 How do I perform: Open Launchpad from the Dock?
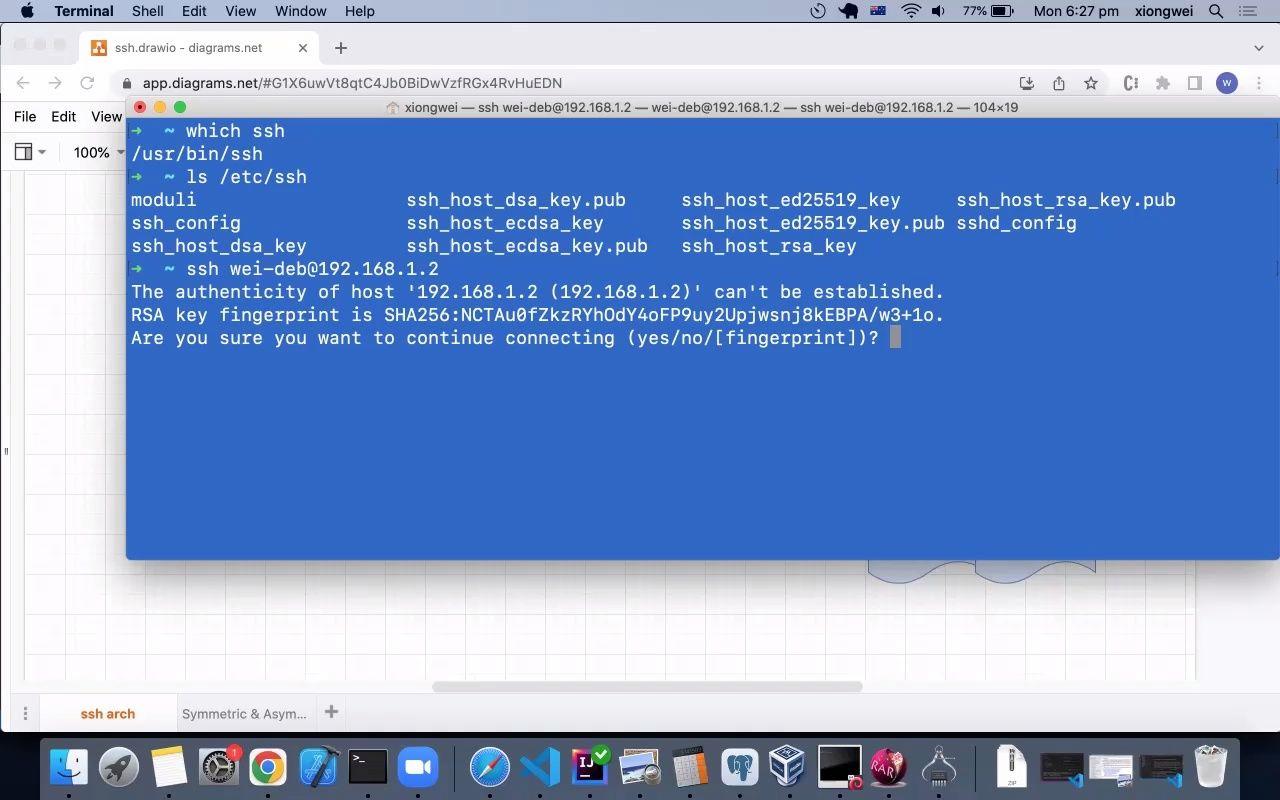click(119, 767)
